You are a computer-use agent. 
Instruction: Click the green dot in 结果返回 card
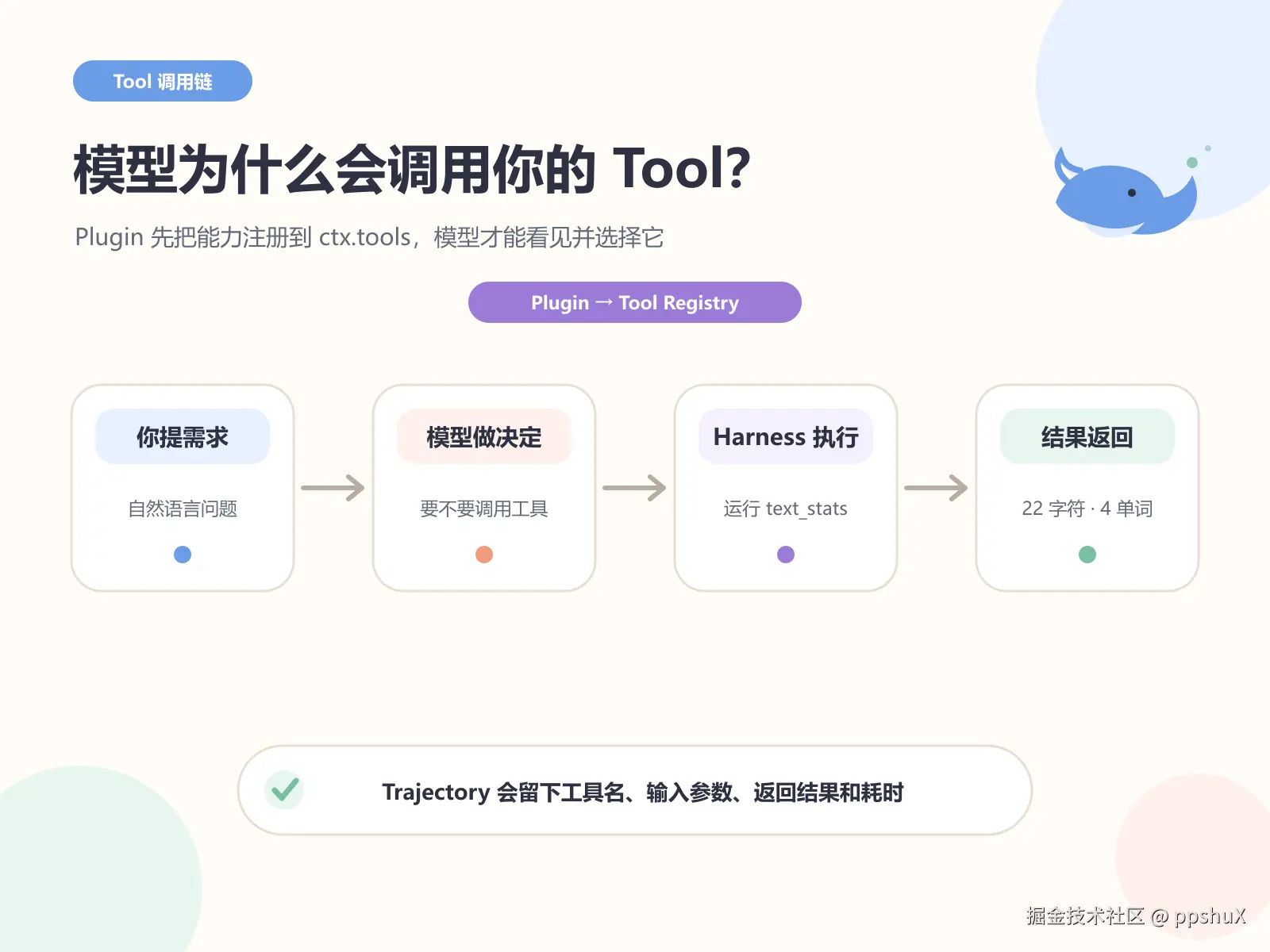(1087, 555)
